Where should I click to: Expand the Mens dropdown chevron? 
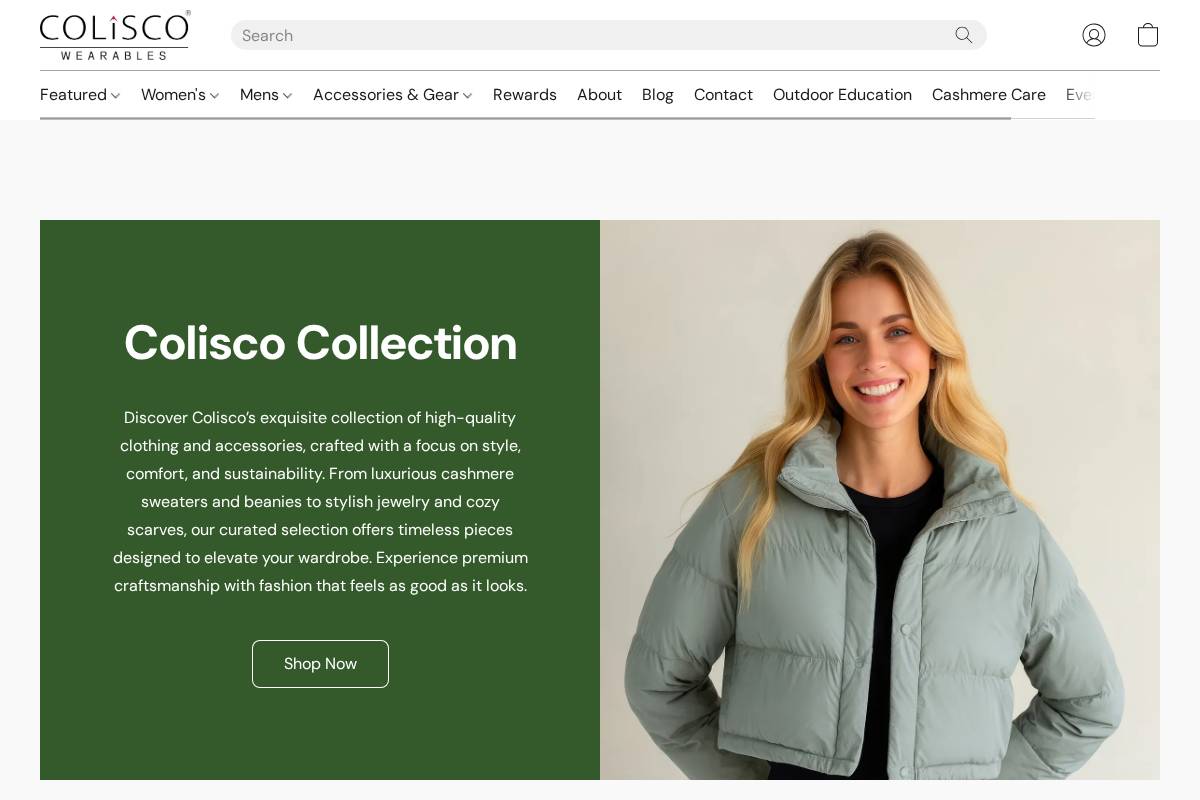287,96
